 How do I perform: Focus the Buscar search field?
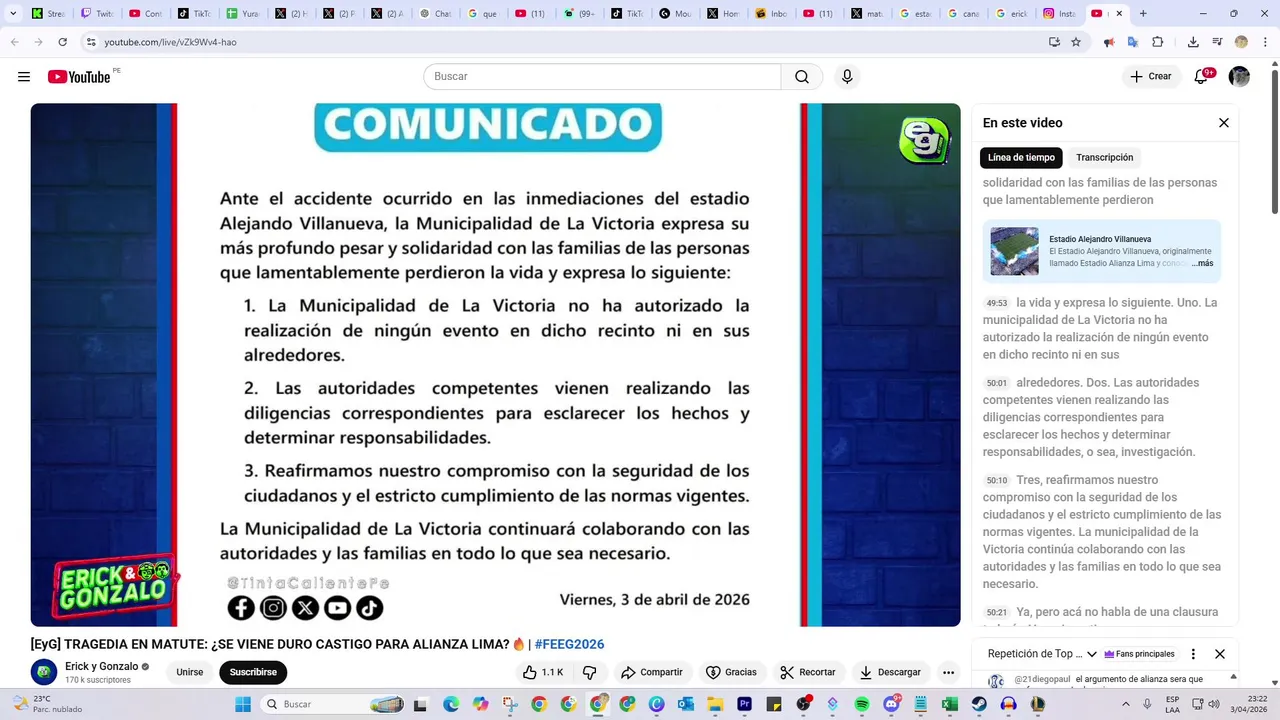click(x=602, y=77)
